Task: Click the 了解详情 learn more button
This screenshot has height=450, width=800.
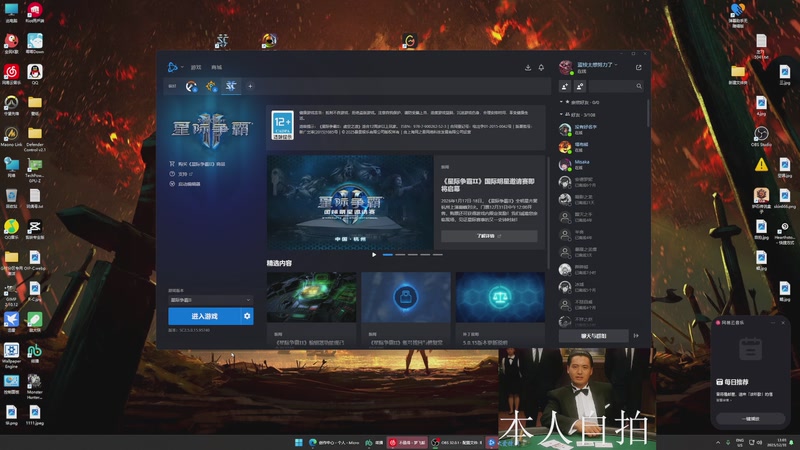Action: [x=489, y=236]
